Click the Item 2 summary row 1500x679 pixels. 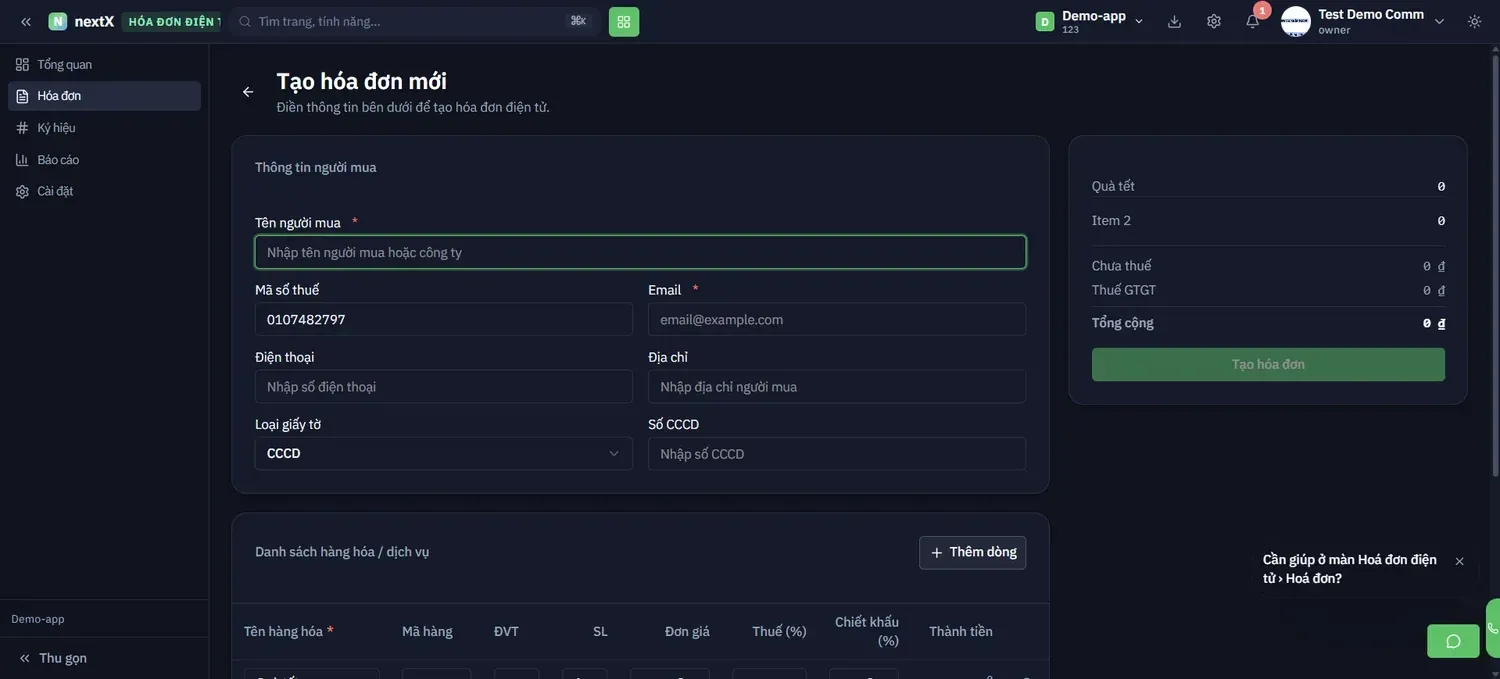pyautogui.click(x=1268, y=220)
